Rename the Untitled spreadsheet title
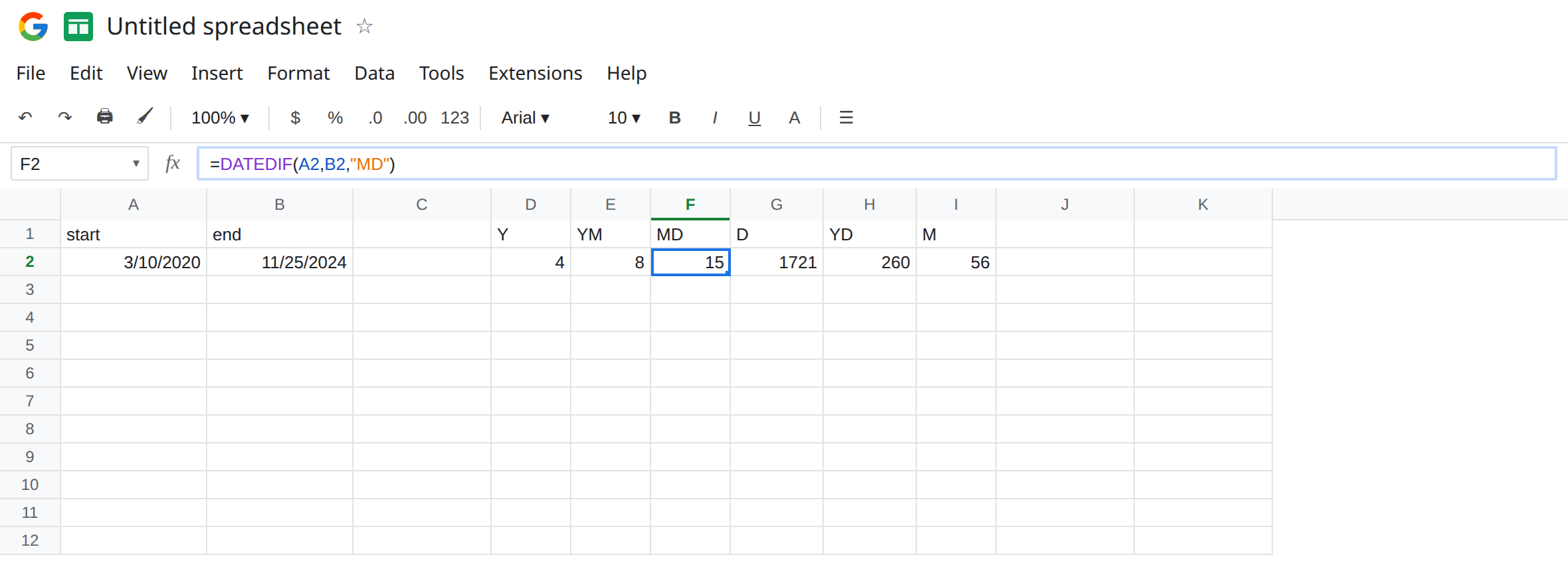1568x563 pixels. [224, 27]
